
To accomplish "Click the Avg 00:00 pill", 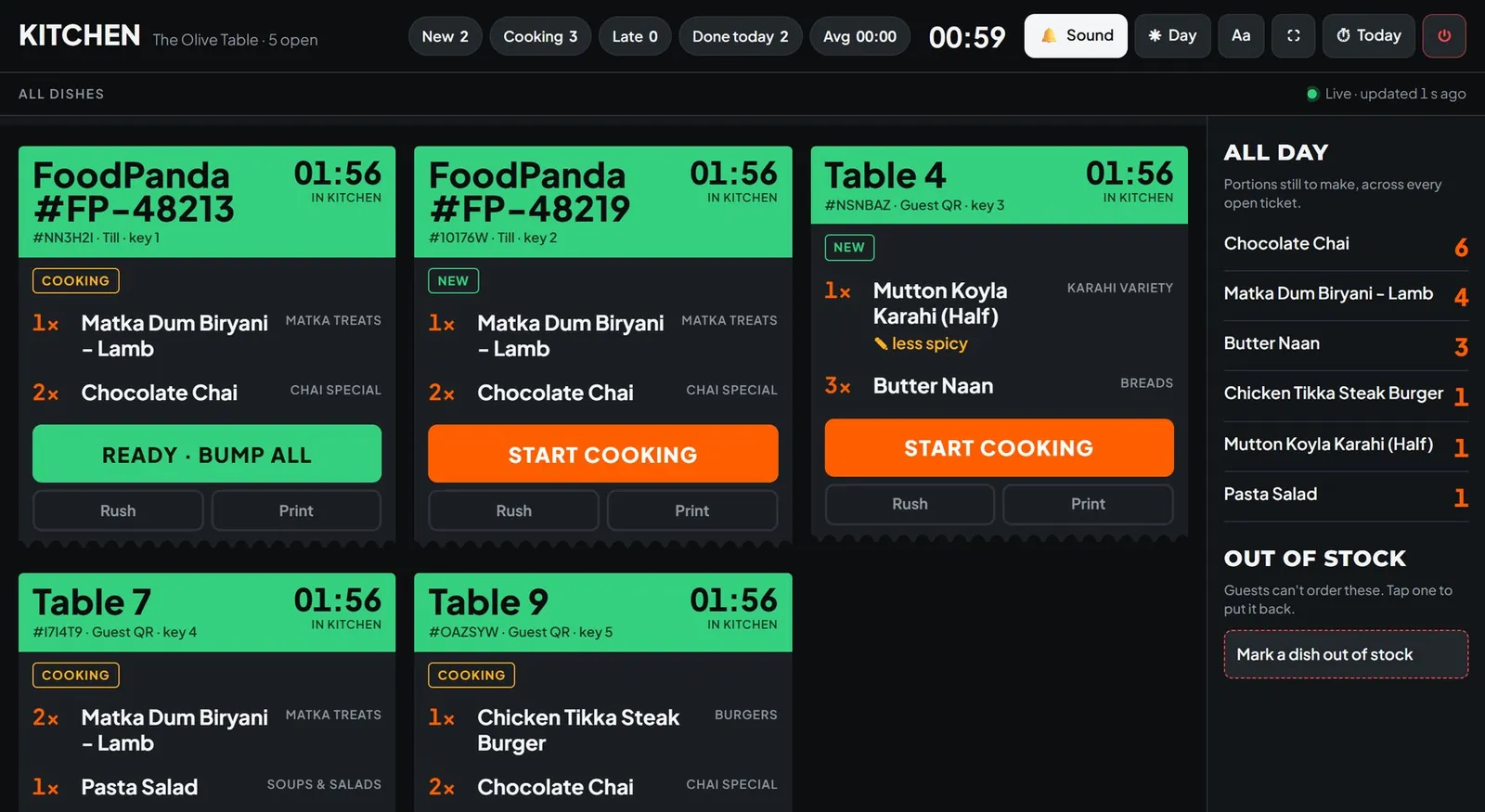I will coord(859,36).
